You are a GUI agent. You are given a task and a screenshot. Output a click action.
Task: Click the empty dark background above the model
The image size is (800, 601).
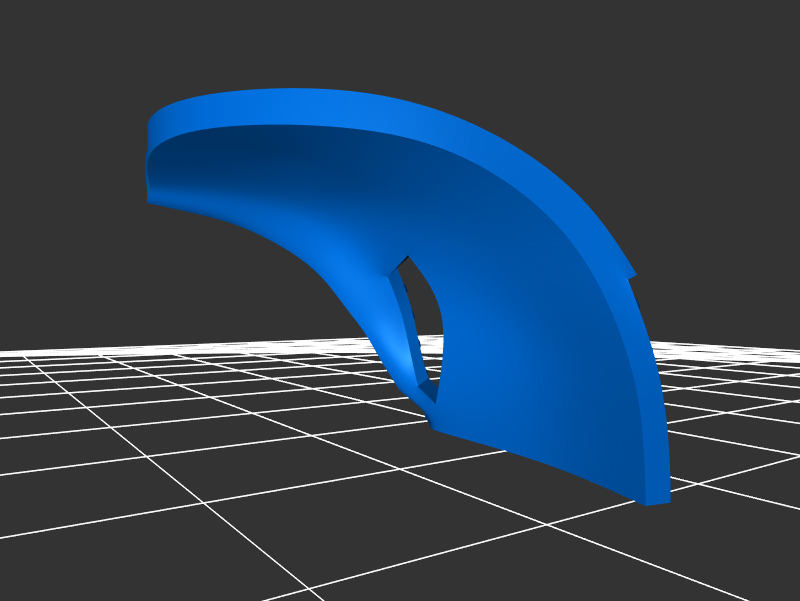tap(400, 40)
